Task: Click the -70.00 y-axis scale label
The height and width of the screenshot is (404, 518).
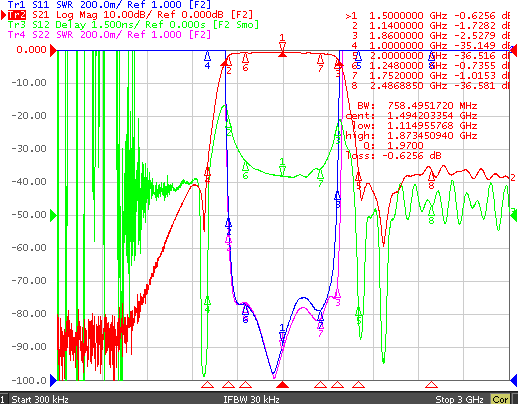Action: click(29, 281)
